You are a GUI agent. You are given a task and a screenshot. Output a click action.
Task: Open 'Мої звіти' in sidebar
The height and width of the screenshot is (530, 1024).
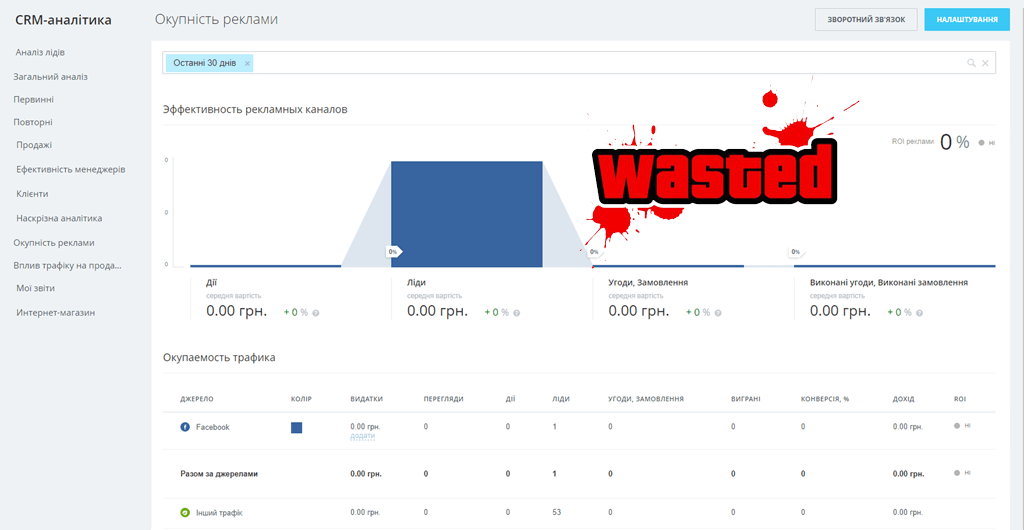[36, 288]
